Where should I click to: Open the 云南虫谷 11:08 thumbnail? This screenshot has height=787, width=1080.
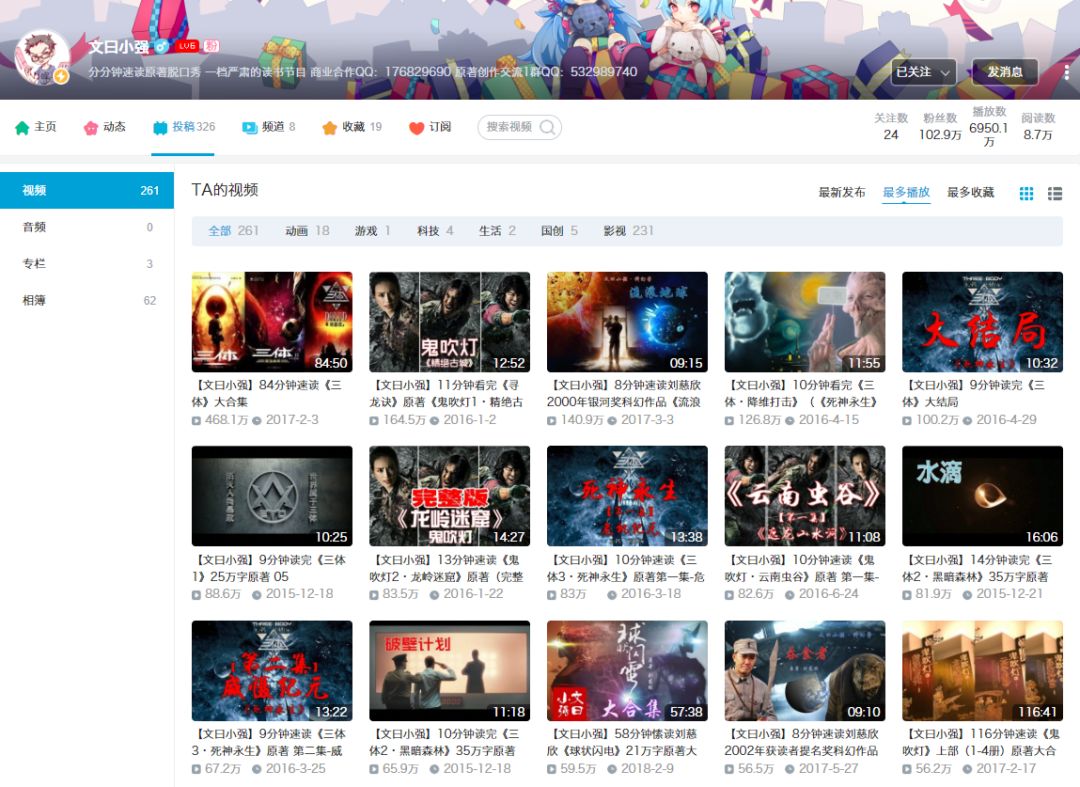[x=805, y=496]
